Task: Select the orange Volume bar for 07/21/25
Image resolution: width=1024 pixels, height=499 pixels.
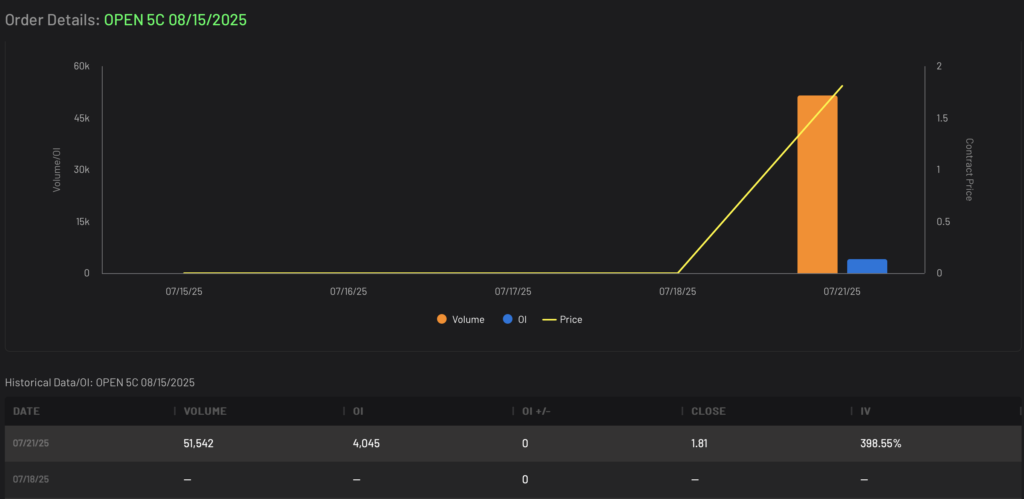Action: pyautogui.click(x=818, y=184)
